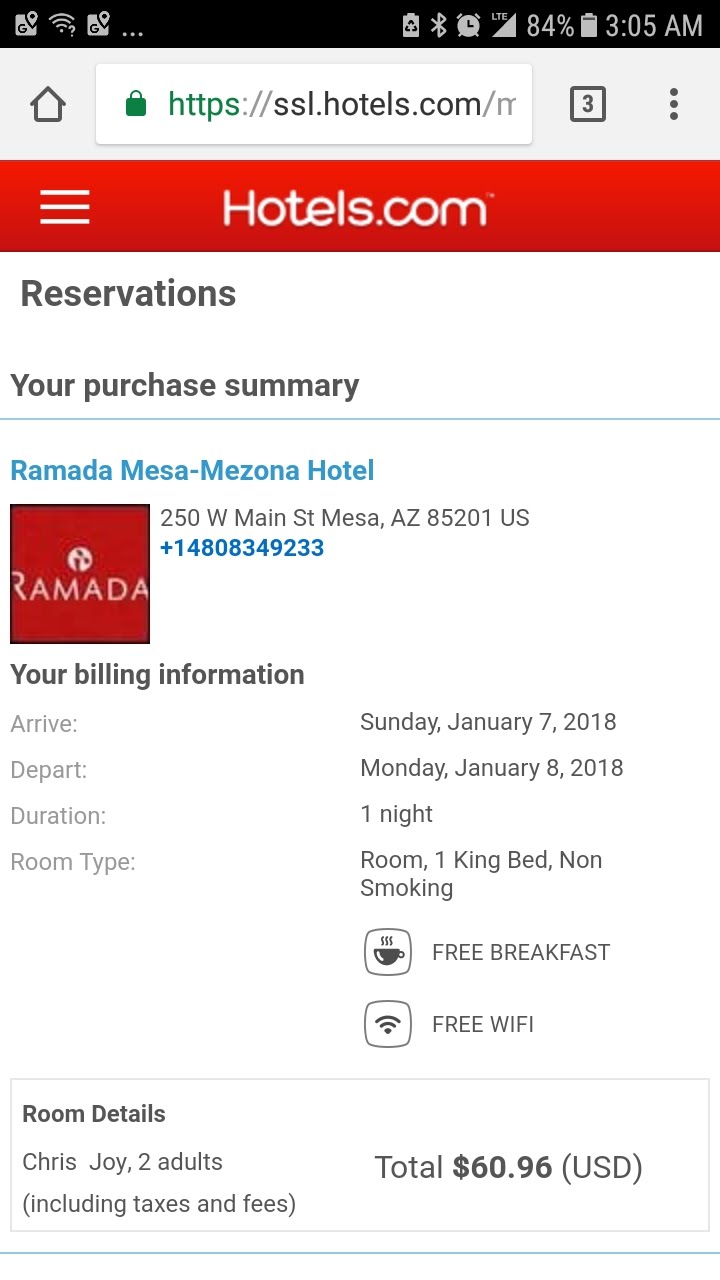Tap the green secure padlock icon
Image resolution: width=720 pixels, height=1280 pixels.
tap(136, 104)
